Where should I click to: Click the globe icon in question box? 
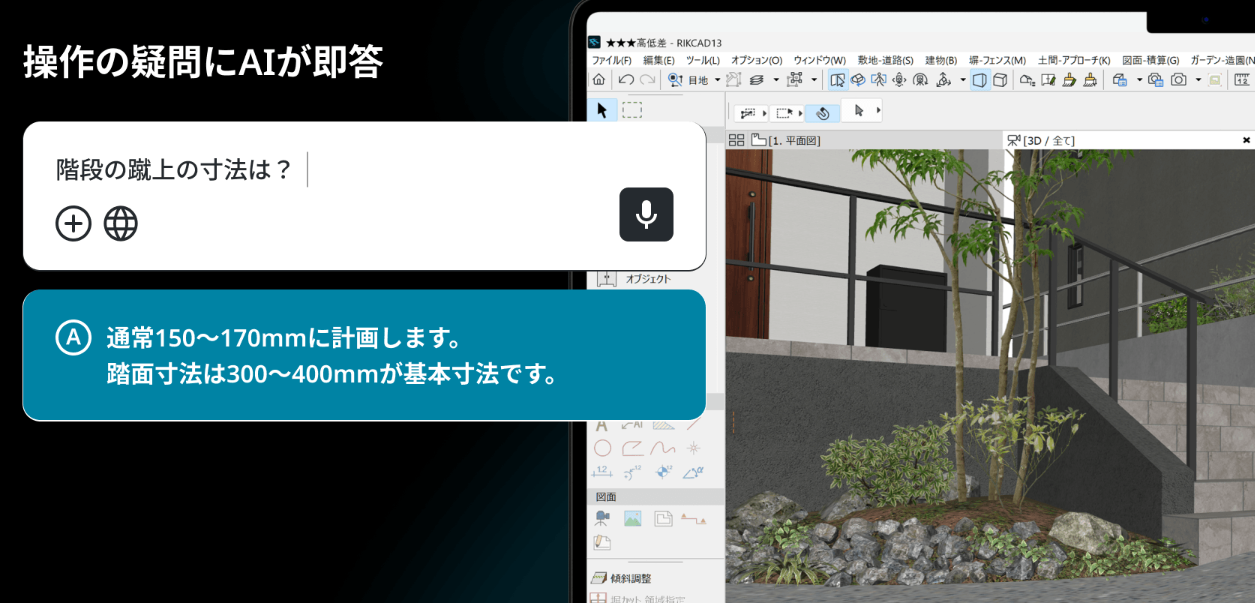(121, 223)
